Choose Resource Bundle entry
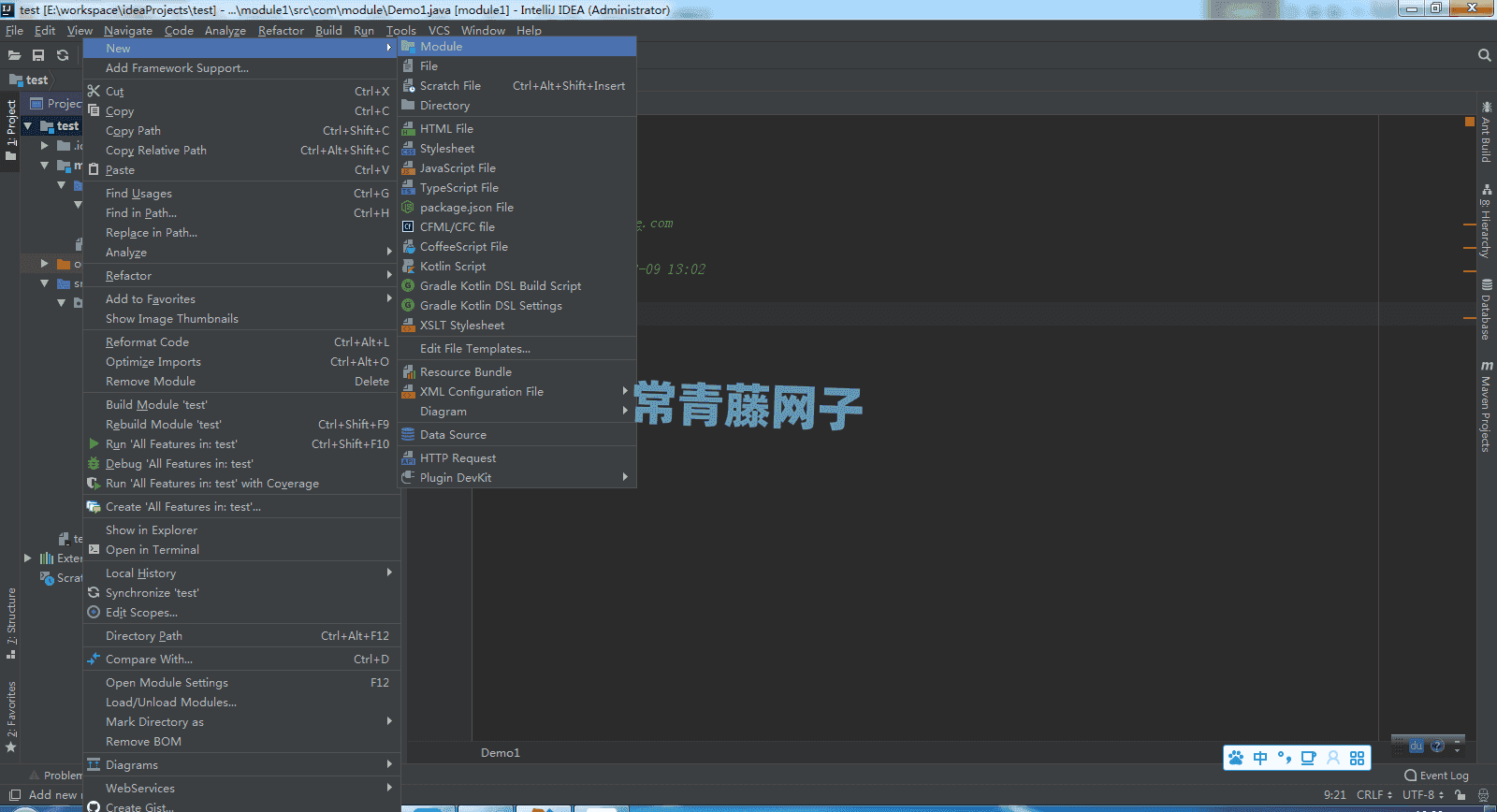This screenshot has height=812, width=1497. click(x=517, y=371)
